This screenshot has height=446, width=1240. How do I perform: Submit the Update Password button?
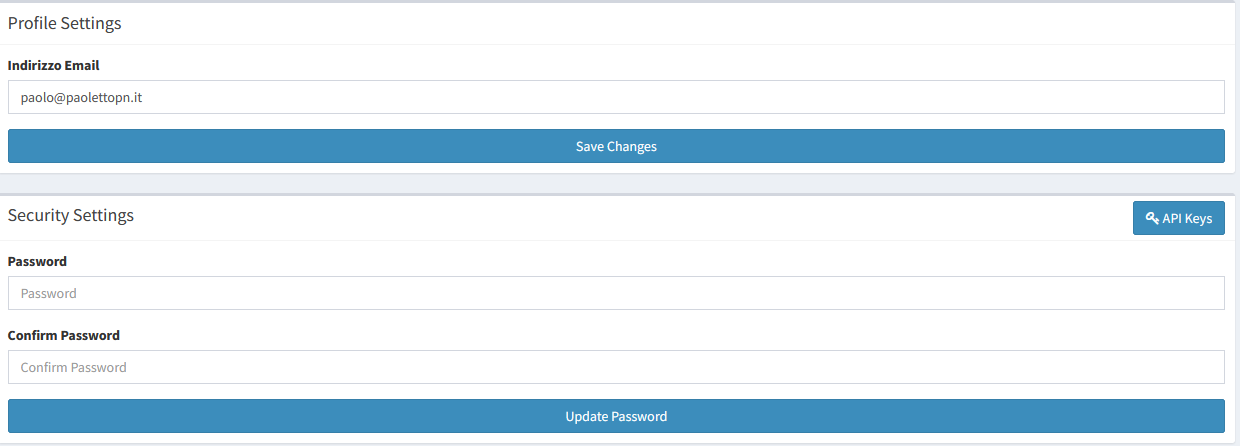(x=616, y=416)
